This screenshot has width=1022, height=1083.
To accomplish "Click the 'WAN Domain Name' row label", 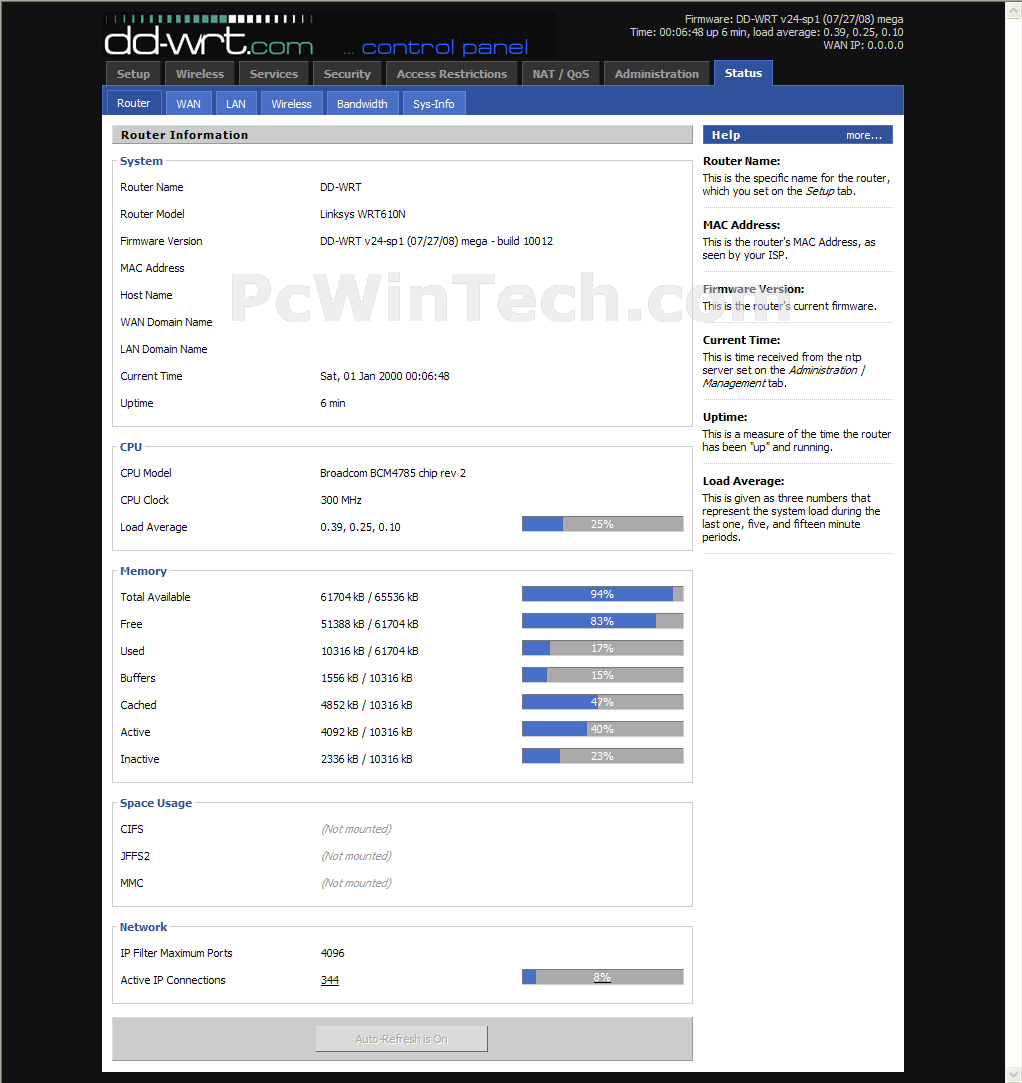I will (x=166, y=322).
